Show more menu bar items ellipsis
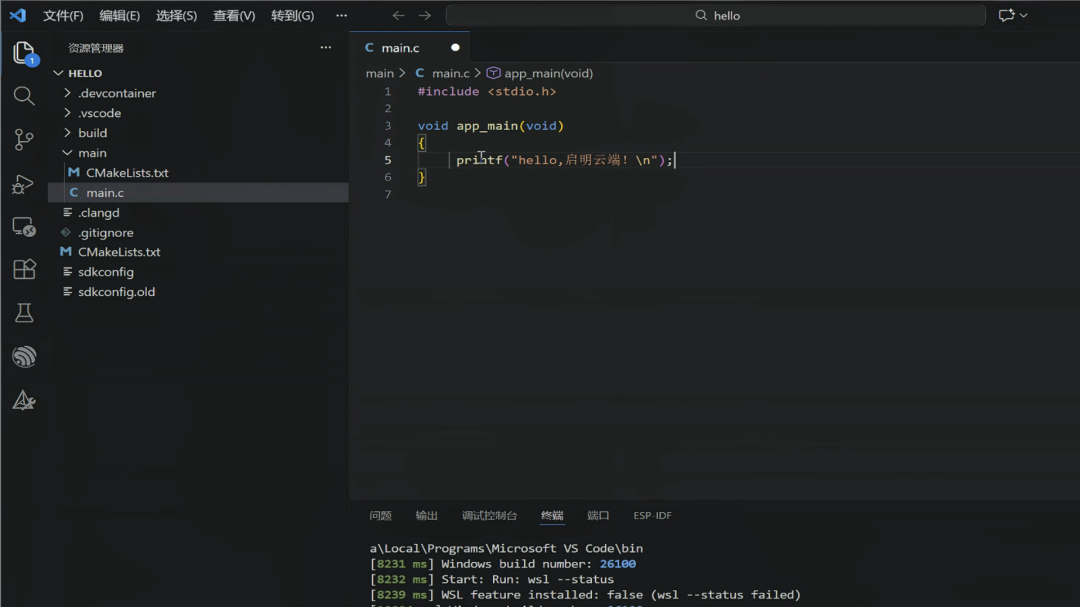 pos(342,15)
